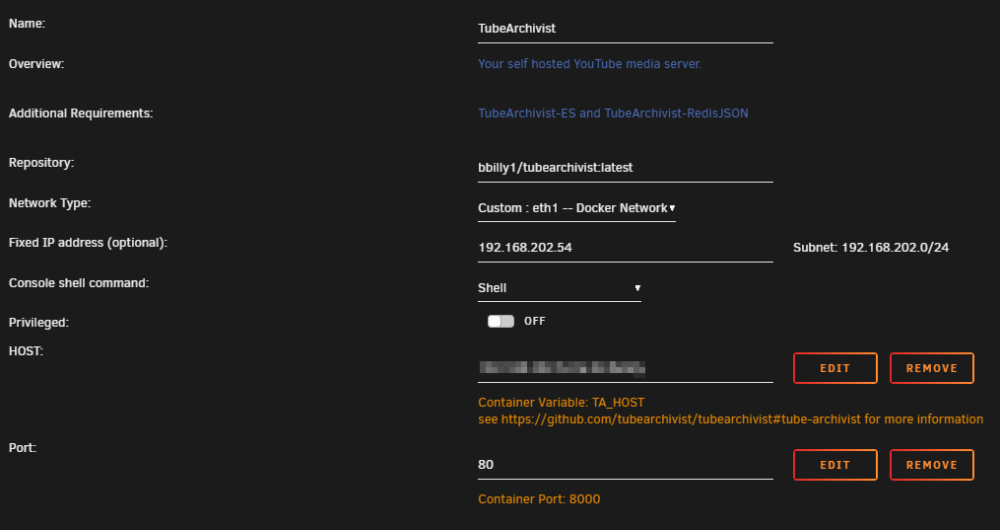Click the Additional Requirements text TubeArchivist-ES and TubeArchivist-RedisJSON
This screenshot has width=1000, height=530.
(x=613, y=114)
